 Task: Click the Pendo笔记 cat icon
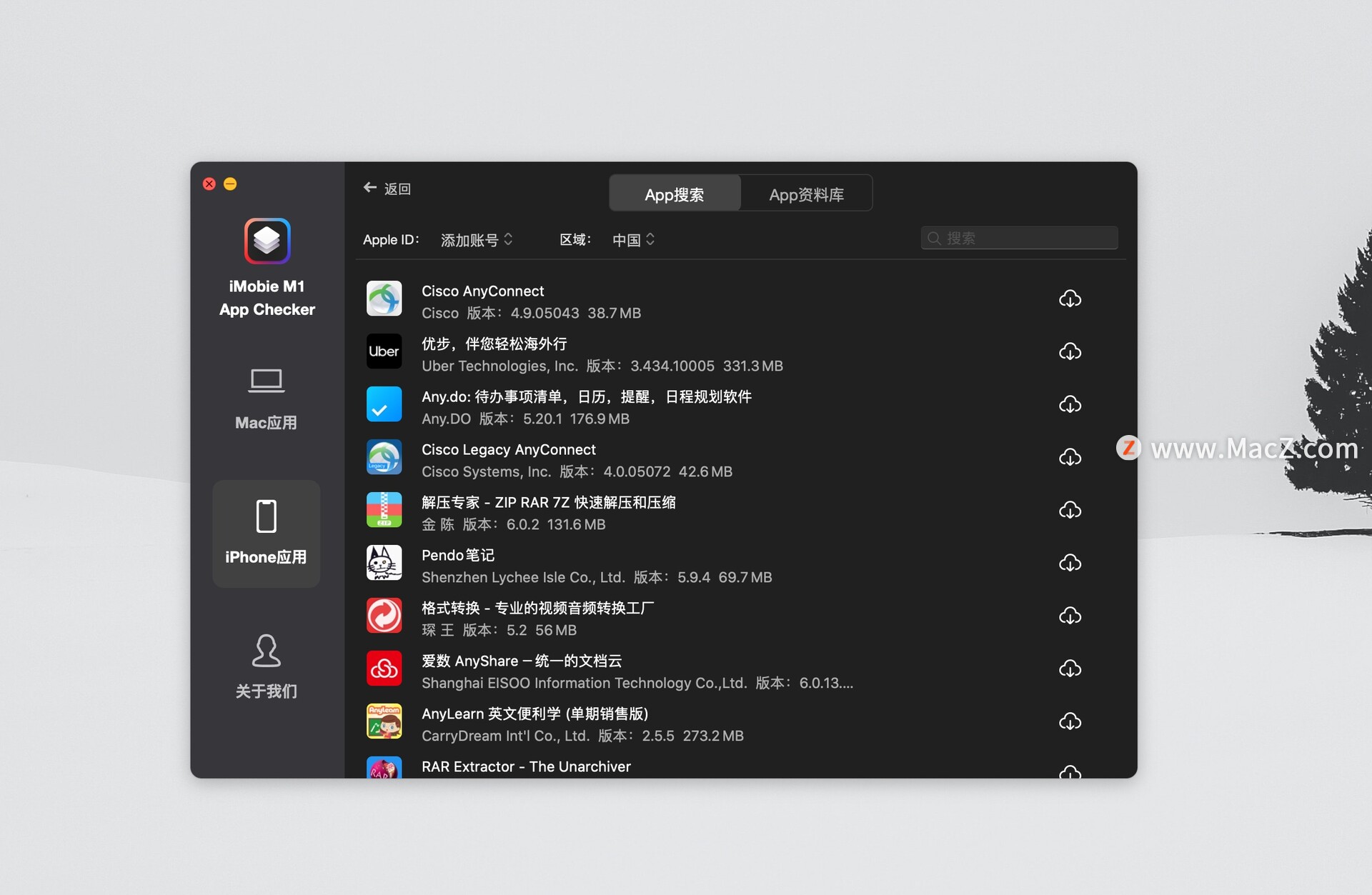384,563
